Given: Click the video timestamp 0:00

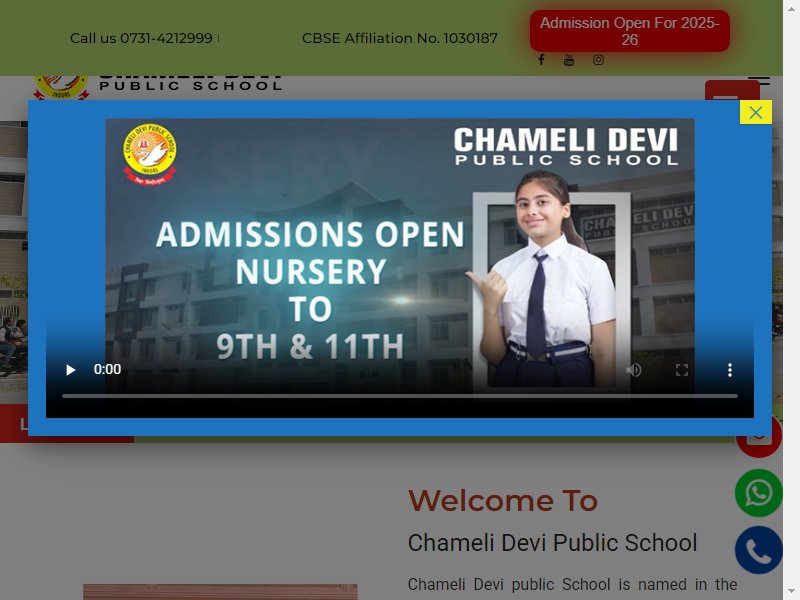Looking at the screenshot, I should point(107,369).
